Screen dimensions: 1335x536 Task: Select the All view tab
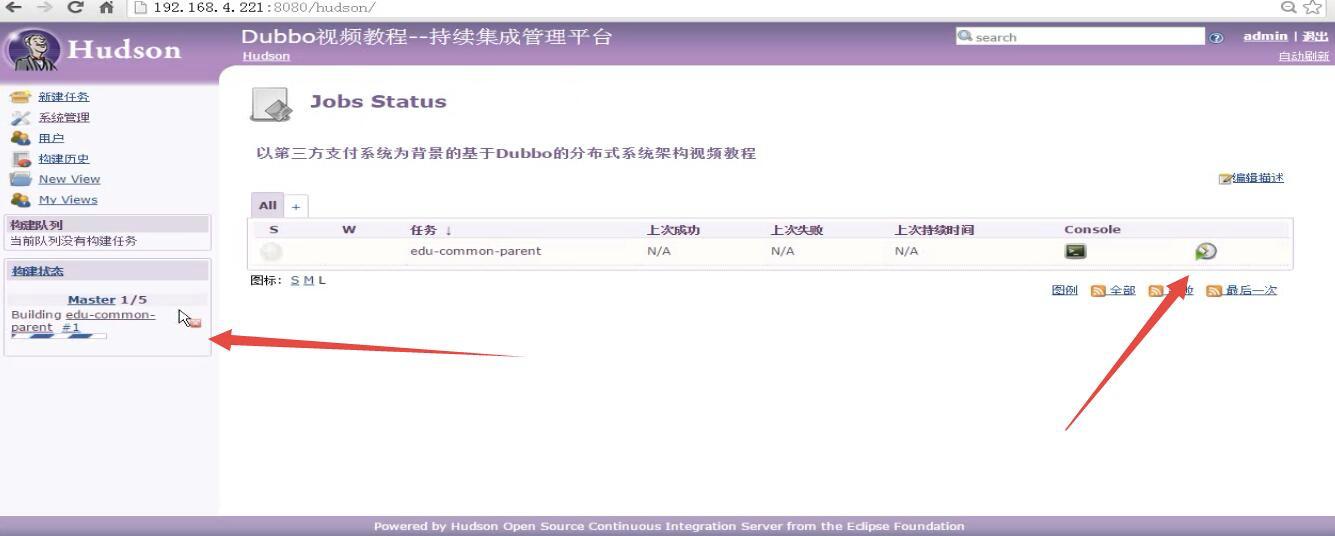[x=267, y=205]
